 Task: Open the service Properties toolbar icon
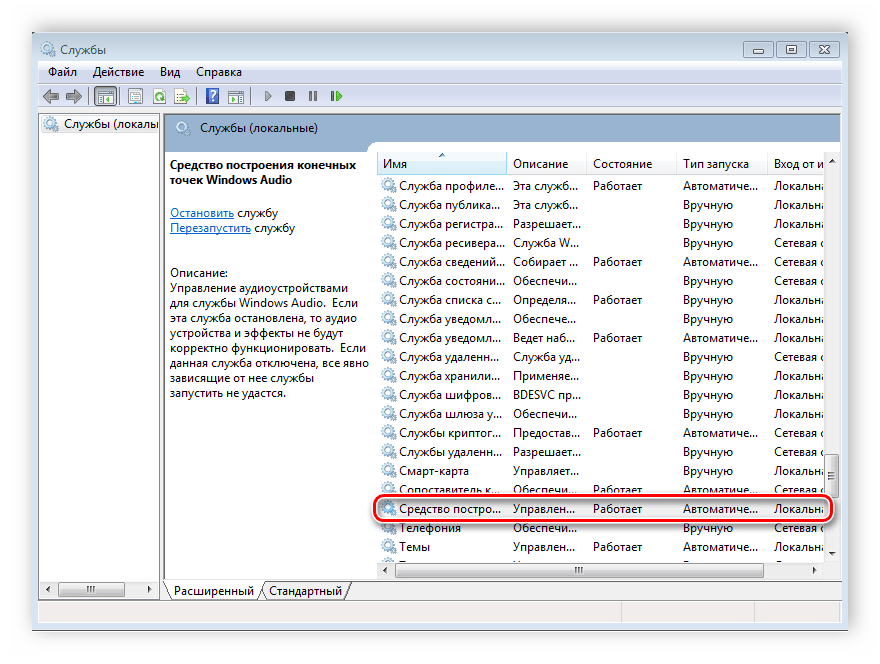[x=135, y=96]
